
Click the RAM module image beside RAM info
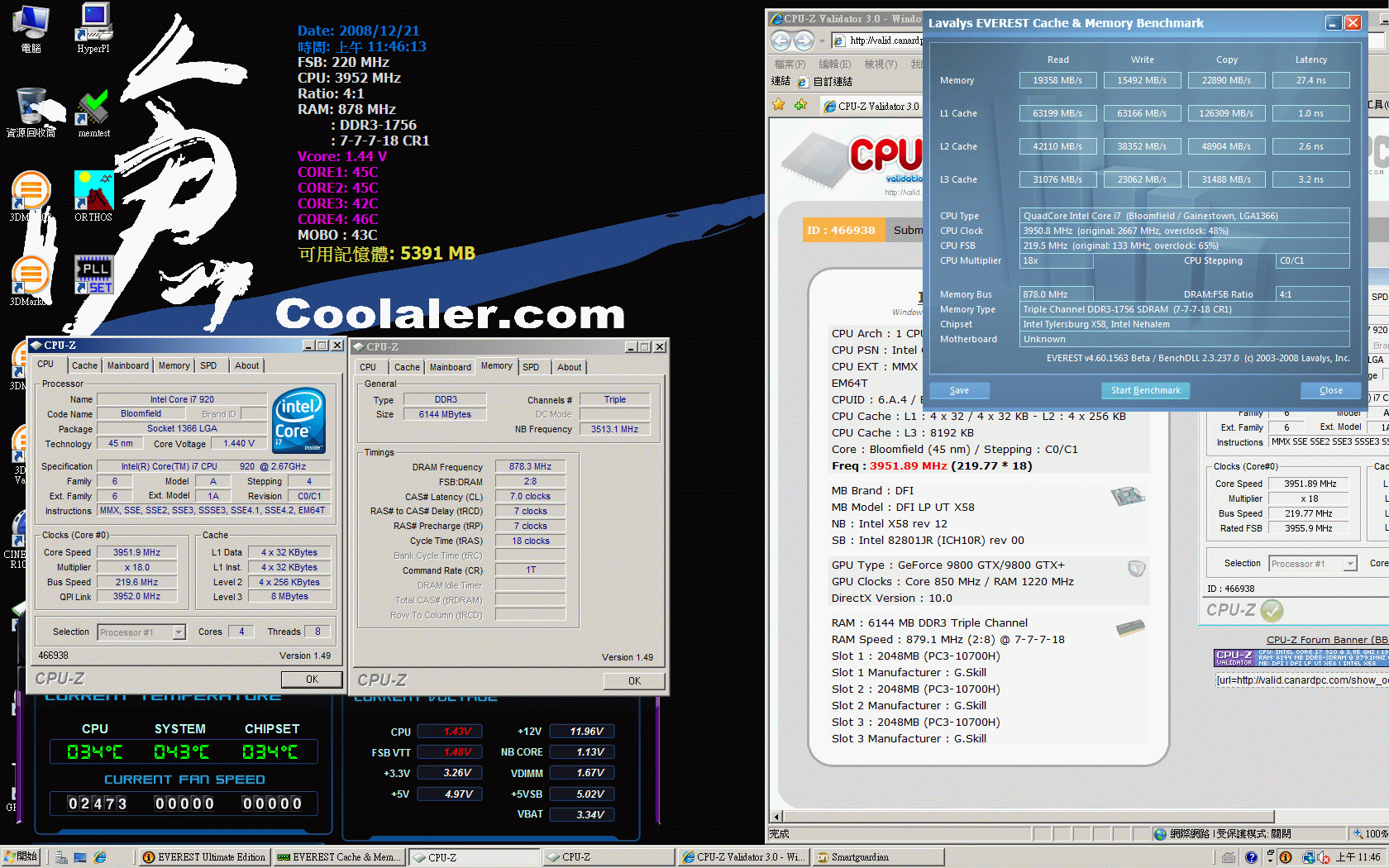pyautogui.click(x=1130, y=629)
